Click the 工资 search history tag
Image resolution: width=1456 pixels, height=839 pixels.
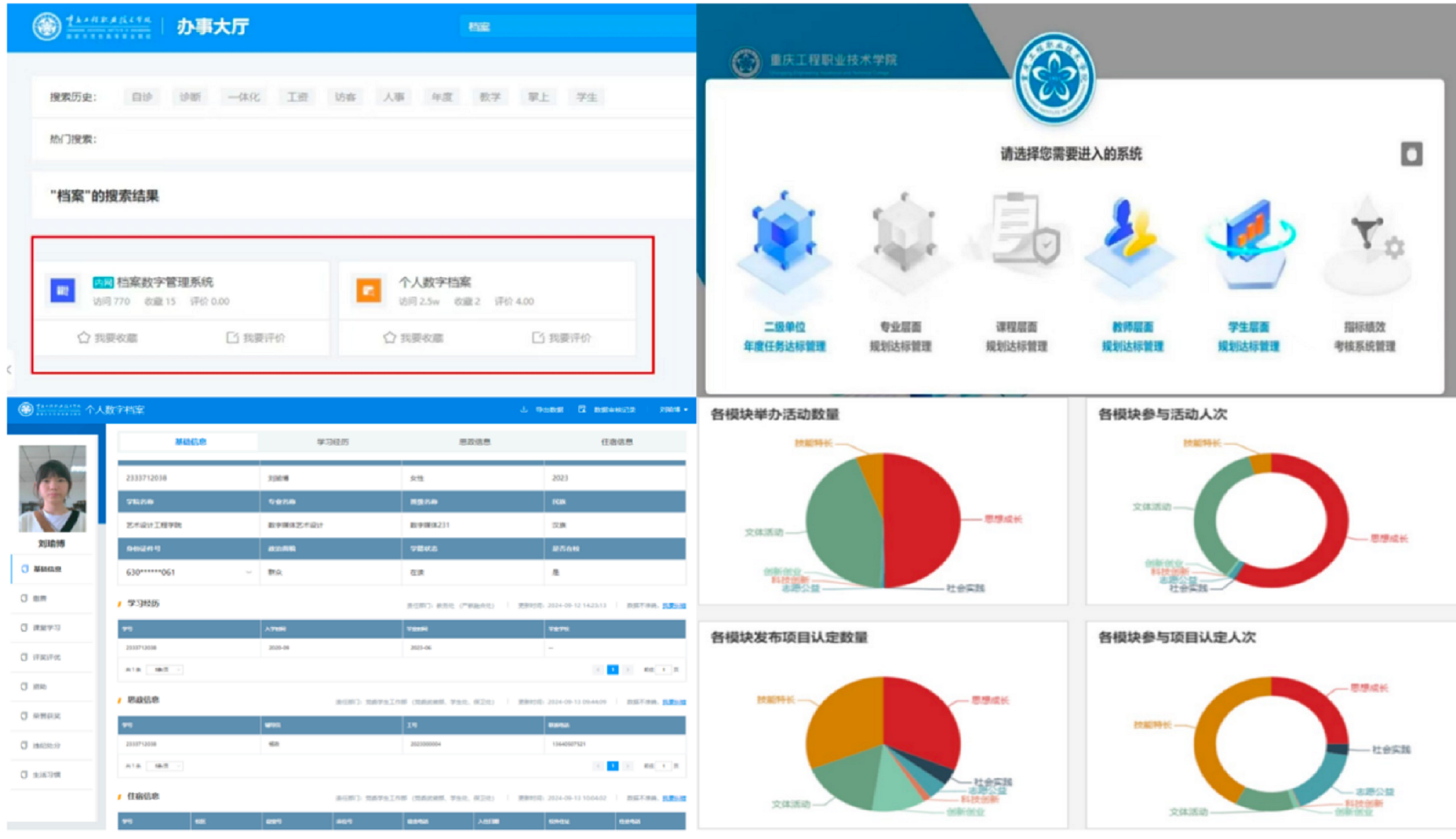297,97
